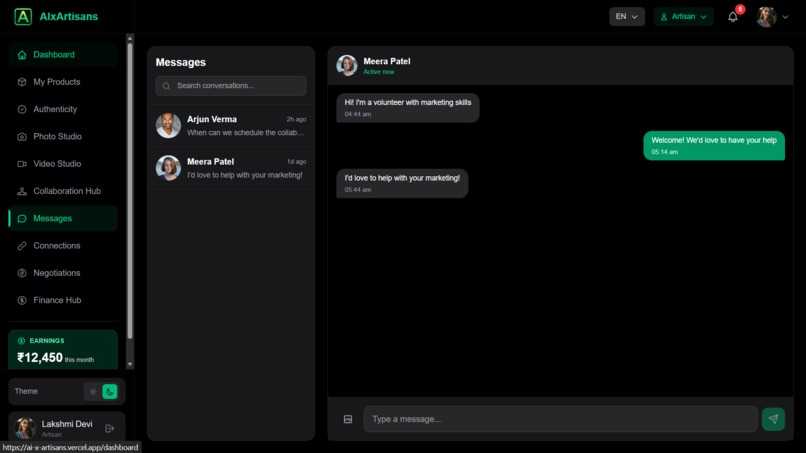Click Arjun Verma's avatar thumbnail

click(168, 125)
